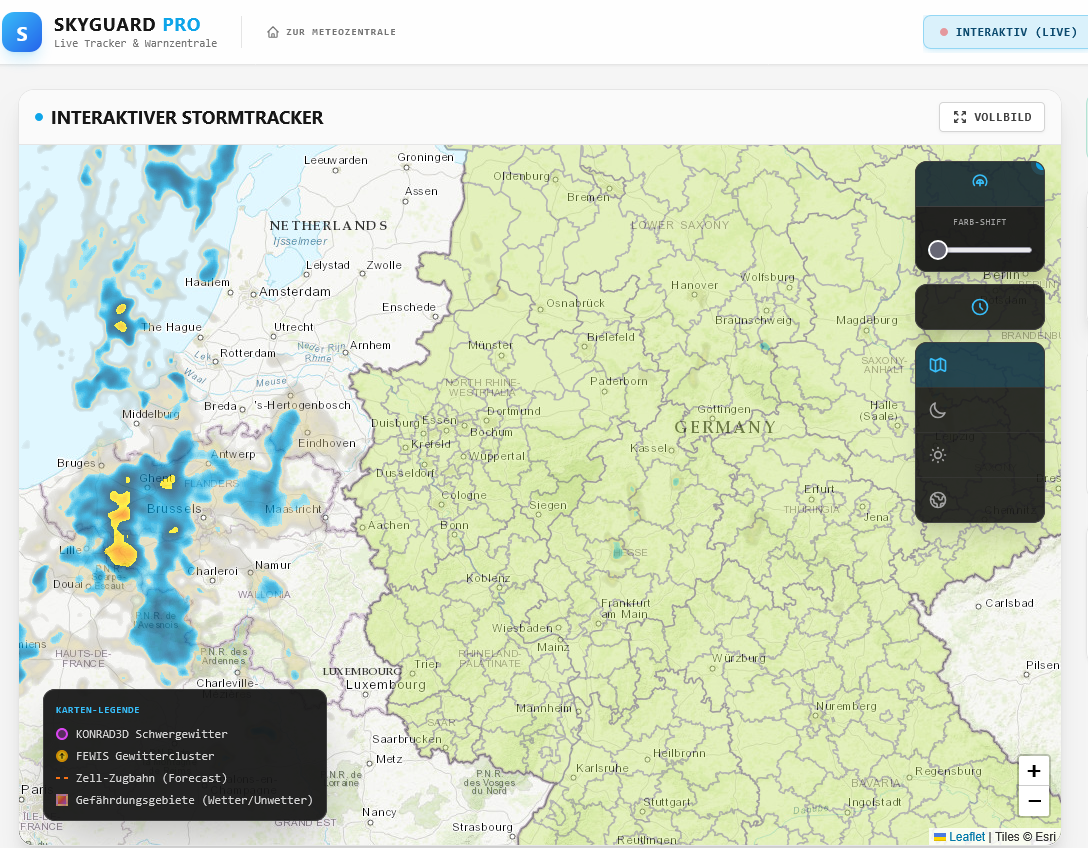Expand the radar layer panel
This screenshot has height=848, width=1088.
pyautogui.click(x=979, y=182)
